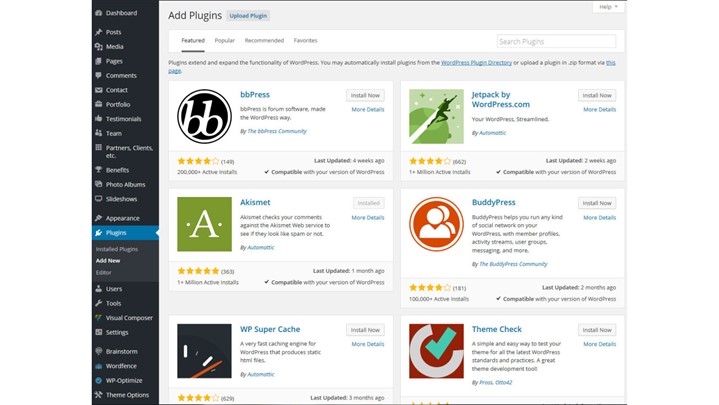Click the Brainstorm icon in sidebar
Viewport: 719px width, 405px height.
(99, 351)
